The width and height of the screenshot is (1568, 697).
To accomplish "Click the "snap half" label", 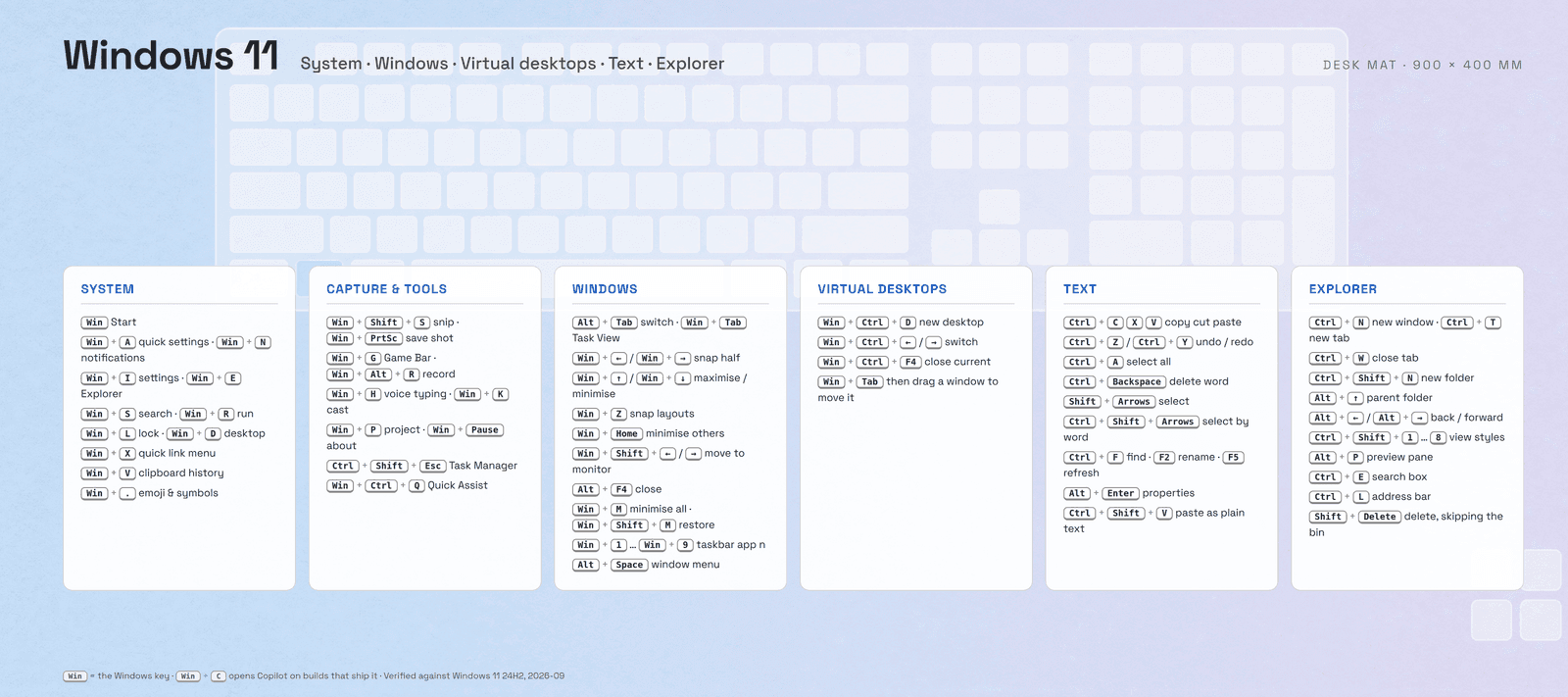I will point(716,358).
